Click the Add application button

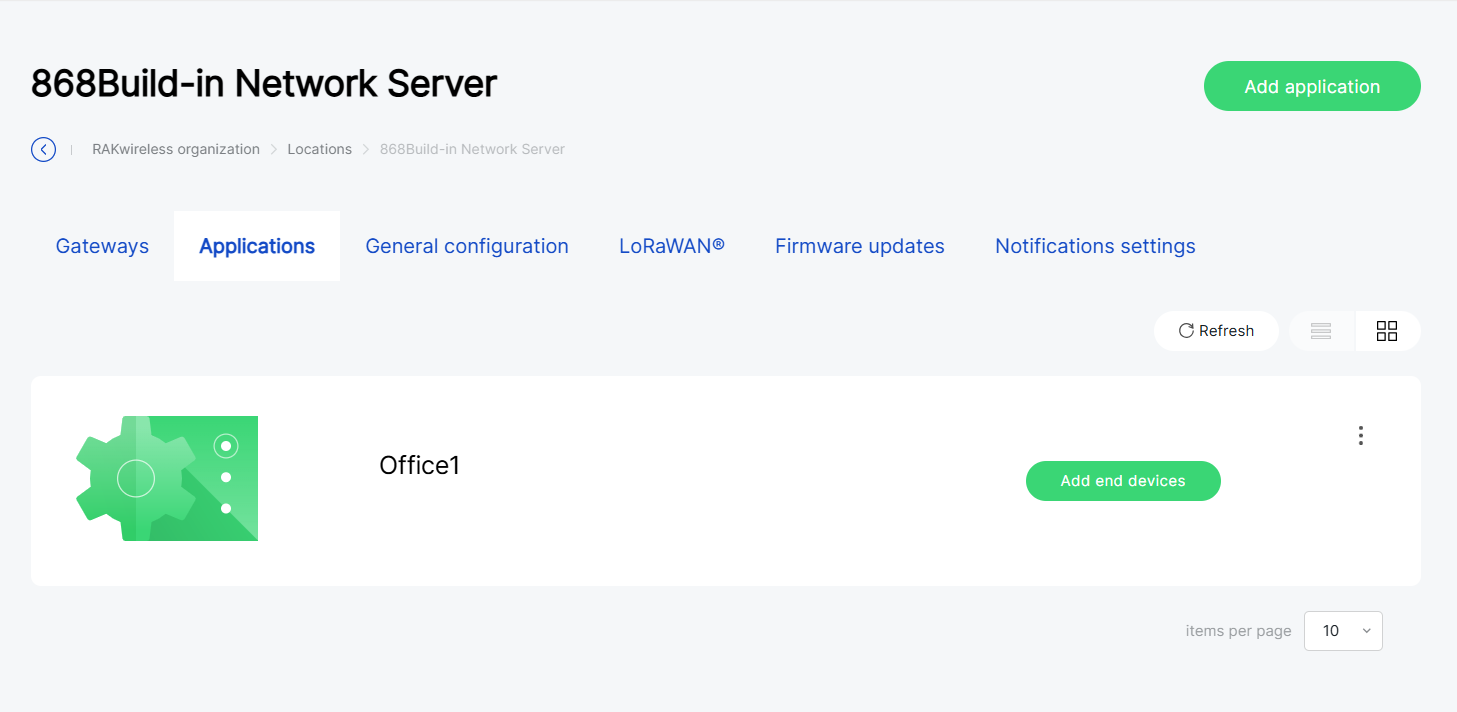(1311, 86)
